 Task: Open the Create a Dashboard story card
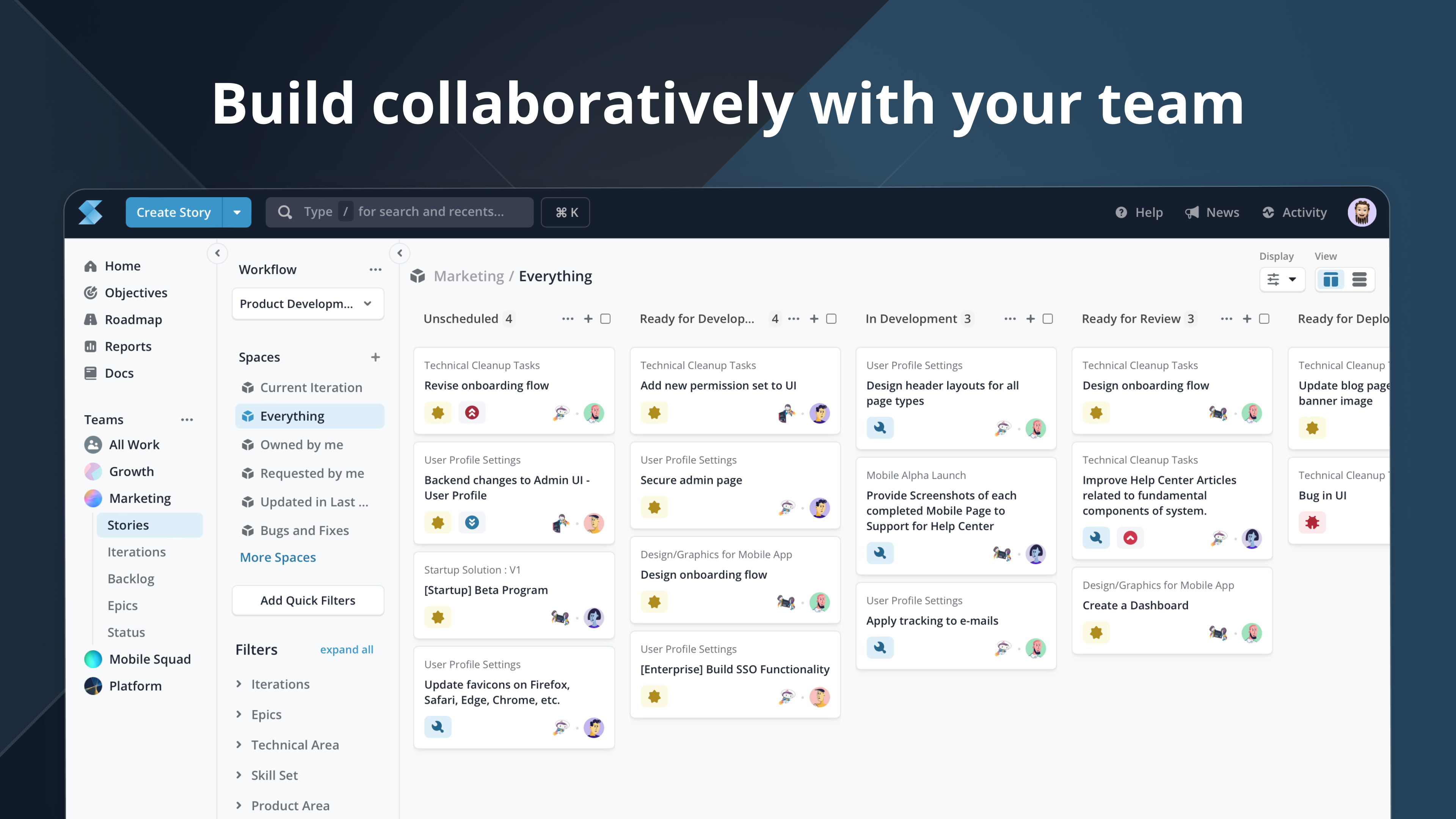pos(1172,611)
